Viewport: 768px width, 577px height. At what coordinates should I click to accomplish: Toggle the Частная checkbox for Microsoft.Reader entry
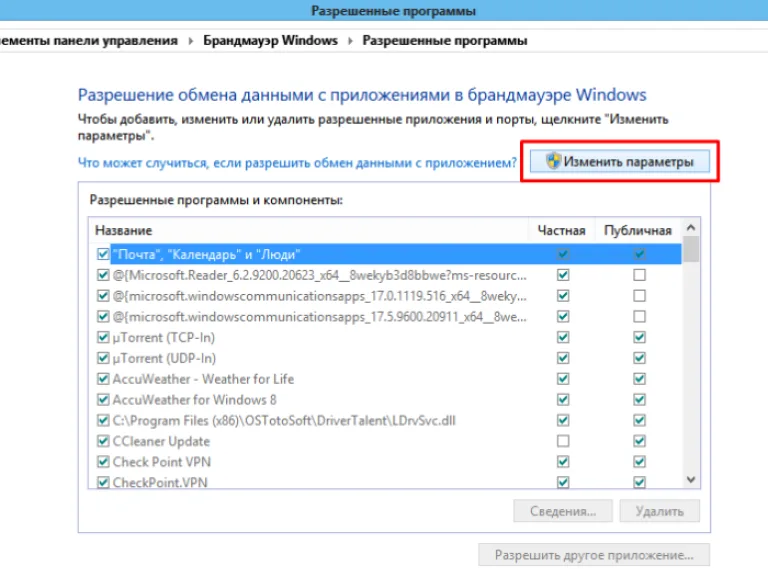tap(563, 275)
